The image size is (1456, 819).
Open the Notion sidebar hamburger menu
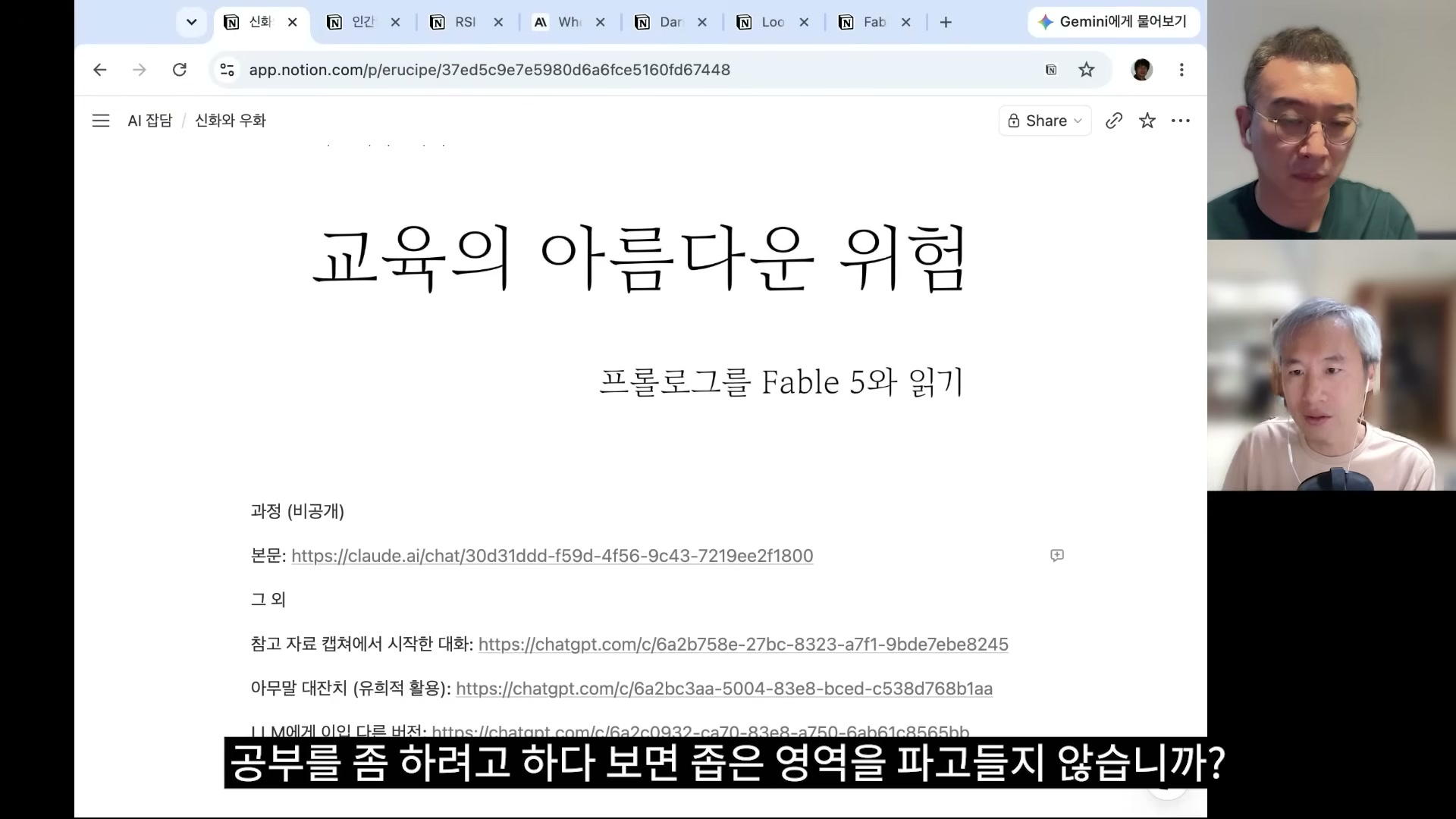pos(101,121)
